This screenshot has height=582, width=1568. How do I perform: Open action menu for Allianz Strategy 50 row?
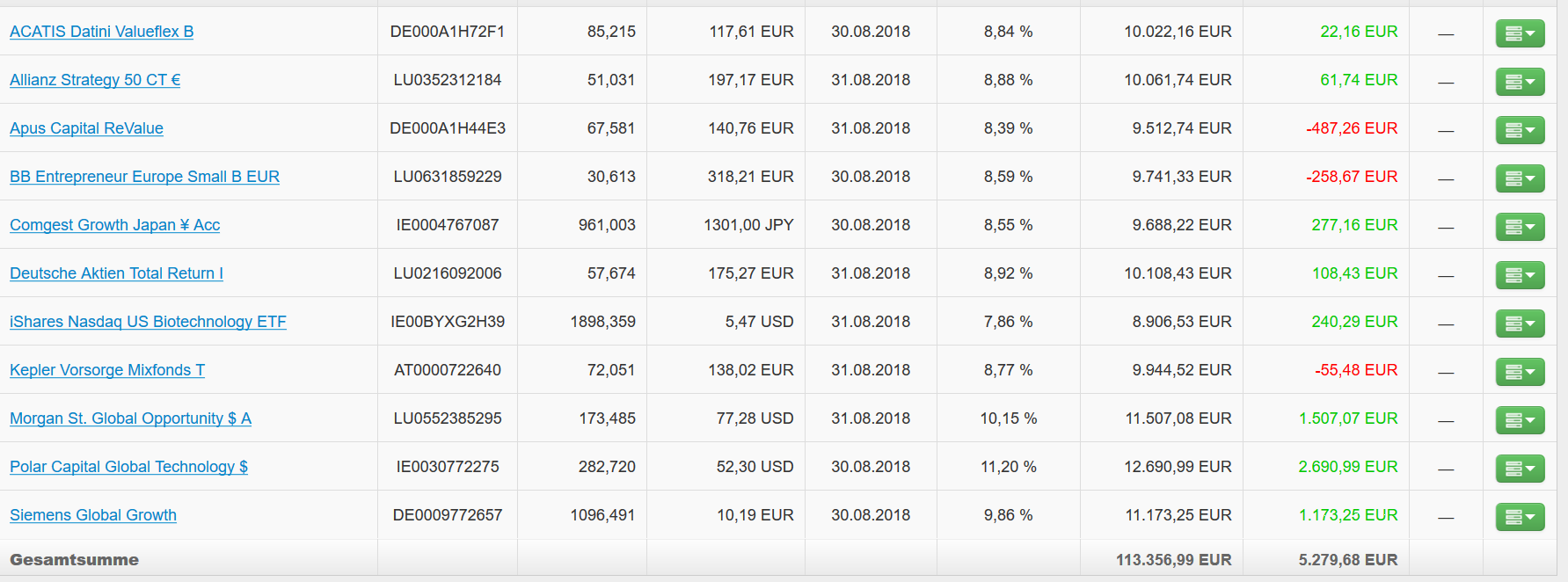click(x=1520, y=82)
